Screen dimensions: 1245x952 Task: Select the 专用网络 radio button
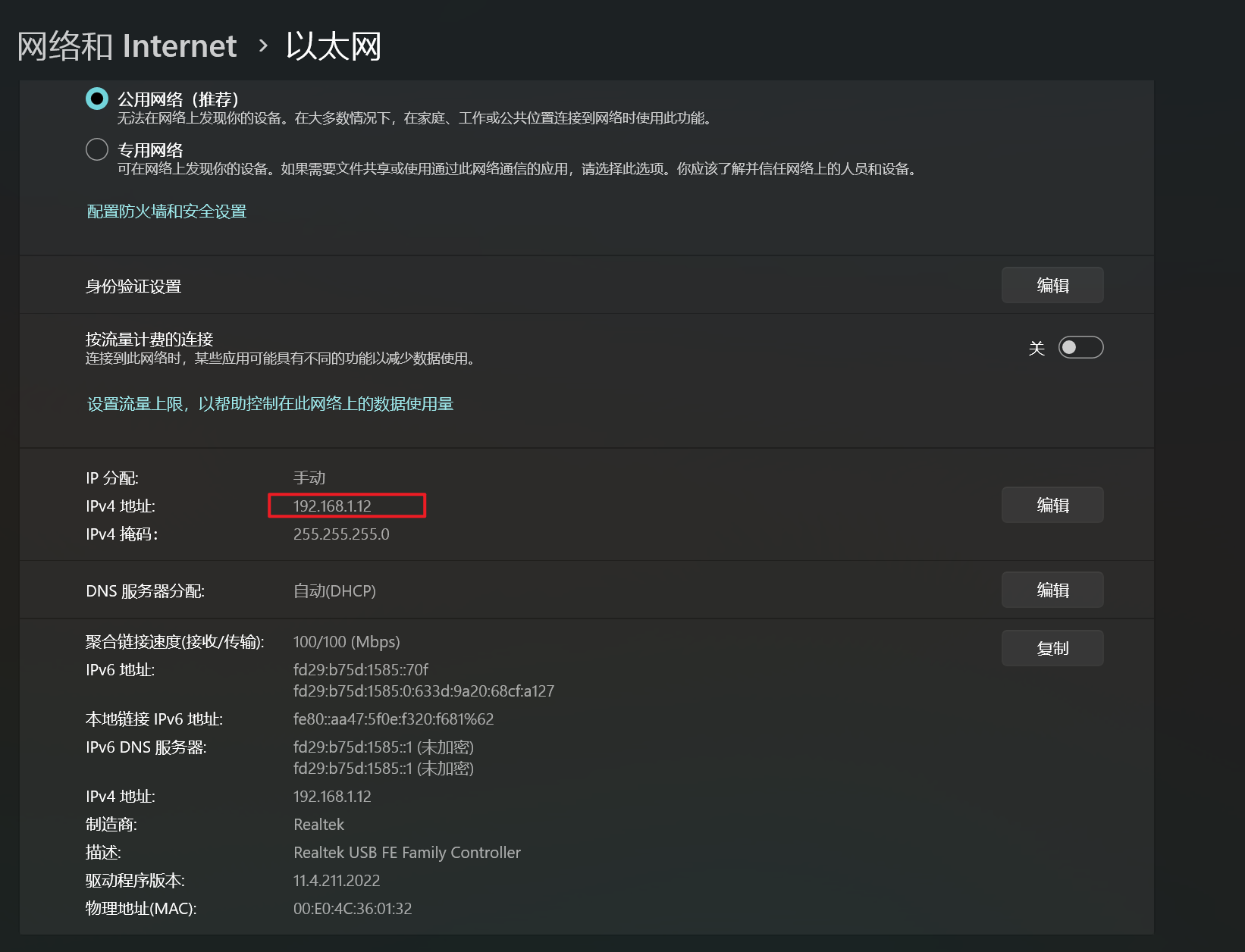(x=96, y=149)
